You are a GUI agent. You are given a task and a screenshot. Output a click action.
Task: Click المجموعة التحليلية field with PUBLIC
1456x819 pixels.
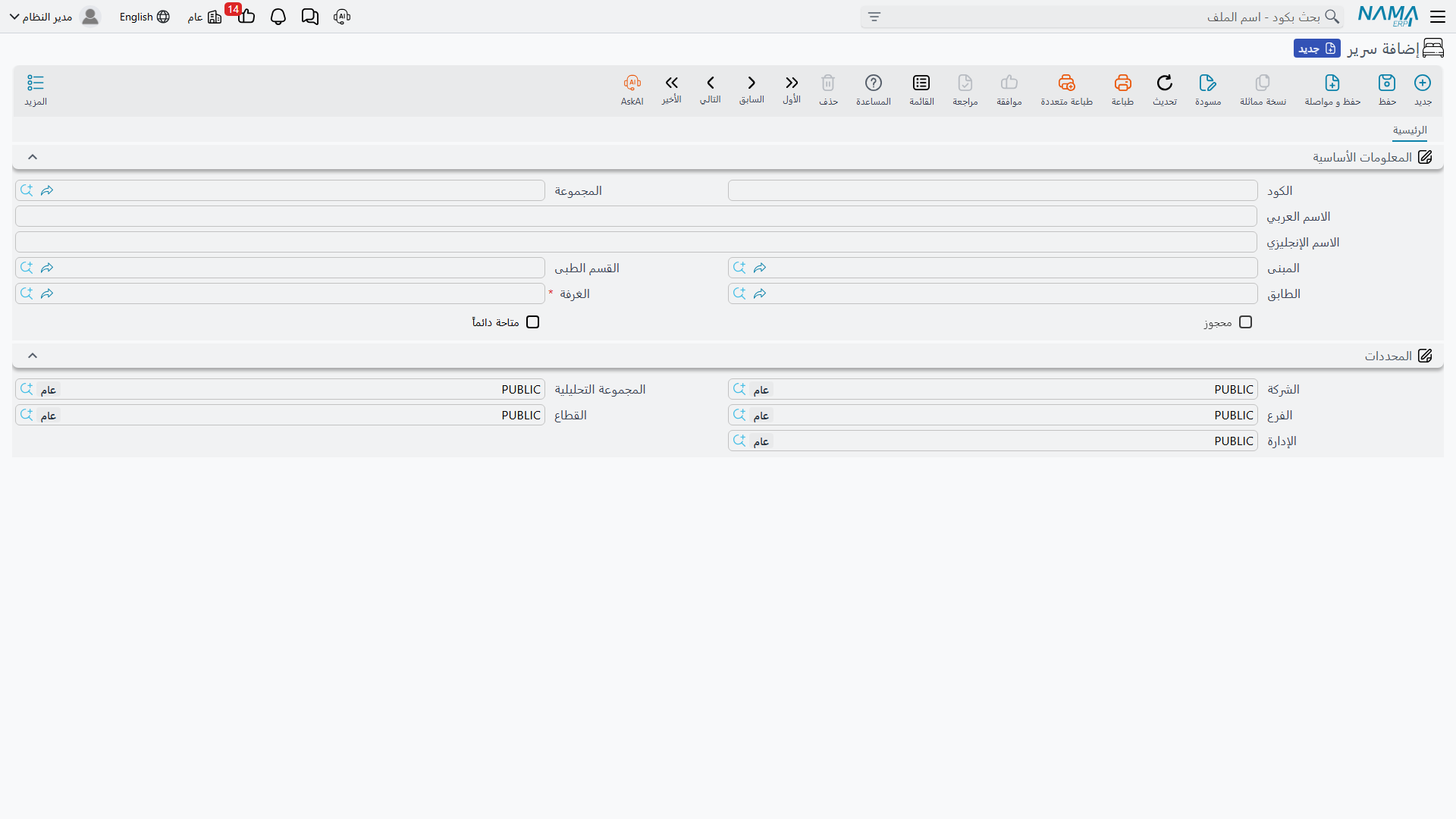point(280,389)
